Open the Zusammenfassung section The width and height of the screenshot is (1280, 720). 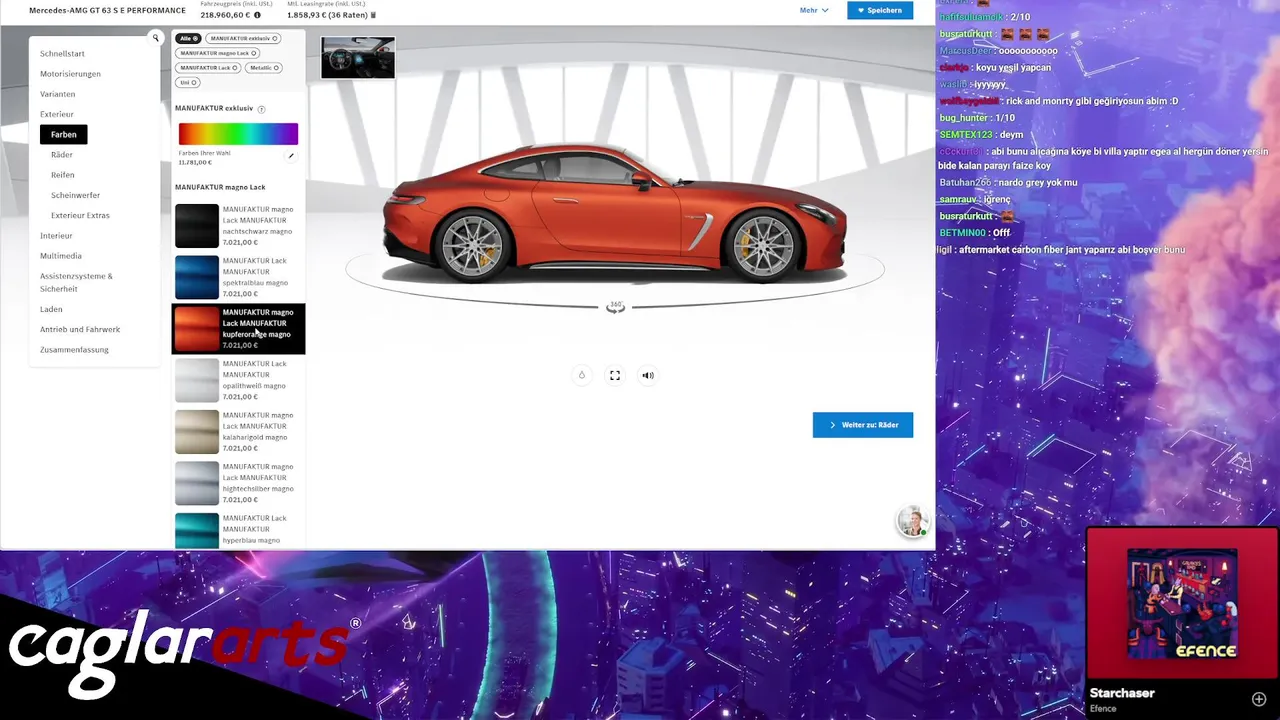coord(74,350)
